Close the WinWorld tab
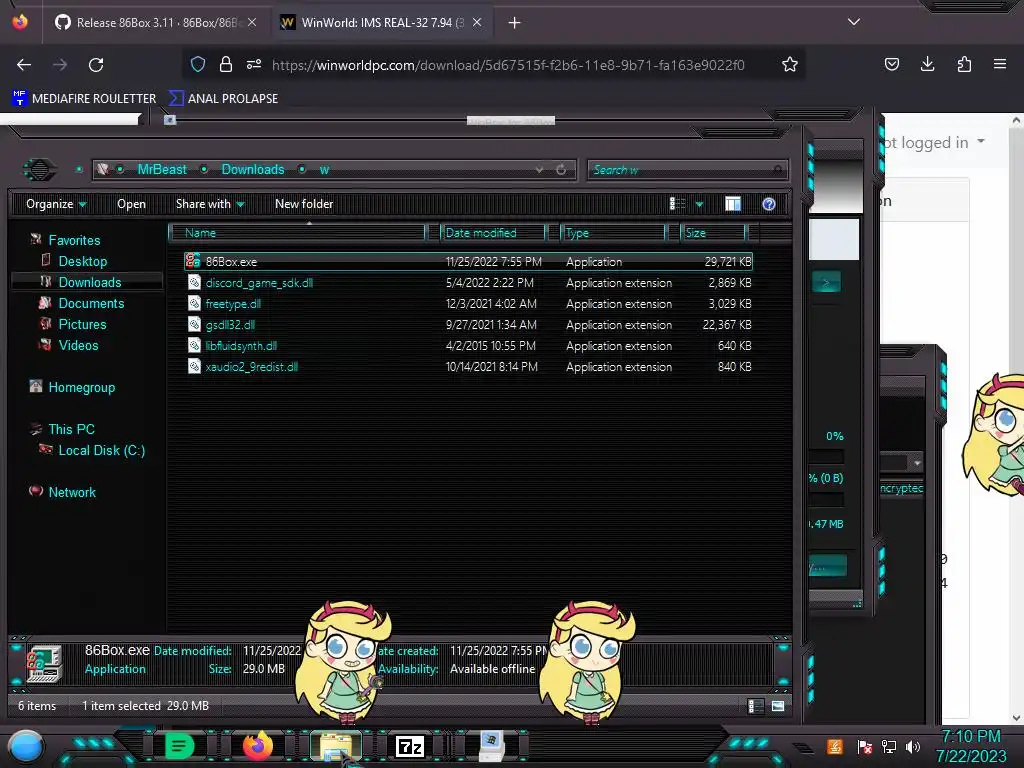 click(477, 23)
